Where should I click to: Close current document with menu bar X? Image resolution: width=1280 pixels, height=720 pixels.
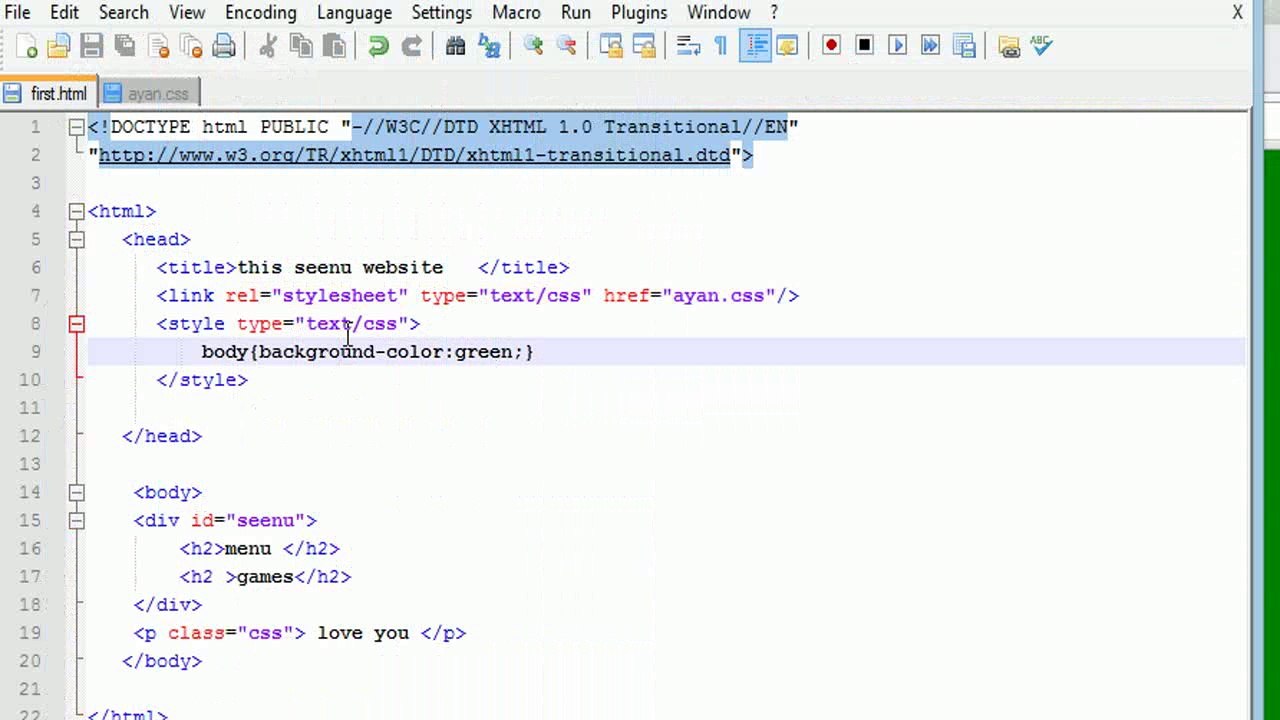pos(1237,13)
